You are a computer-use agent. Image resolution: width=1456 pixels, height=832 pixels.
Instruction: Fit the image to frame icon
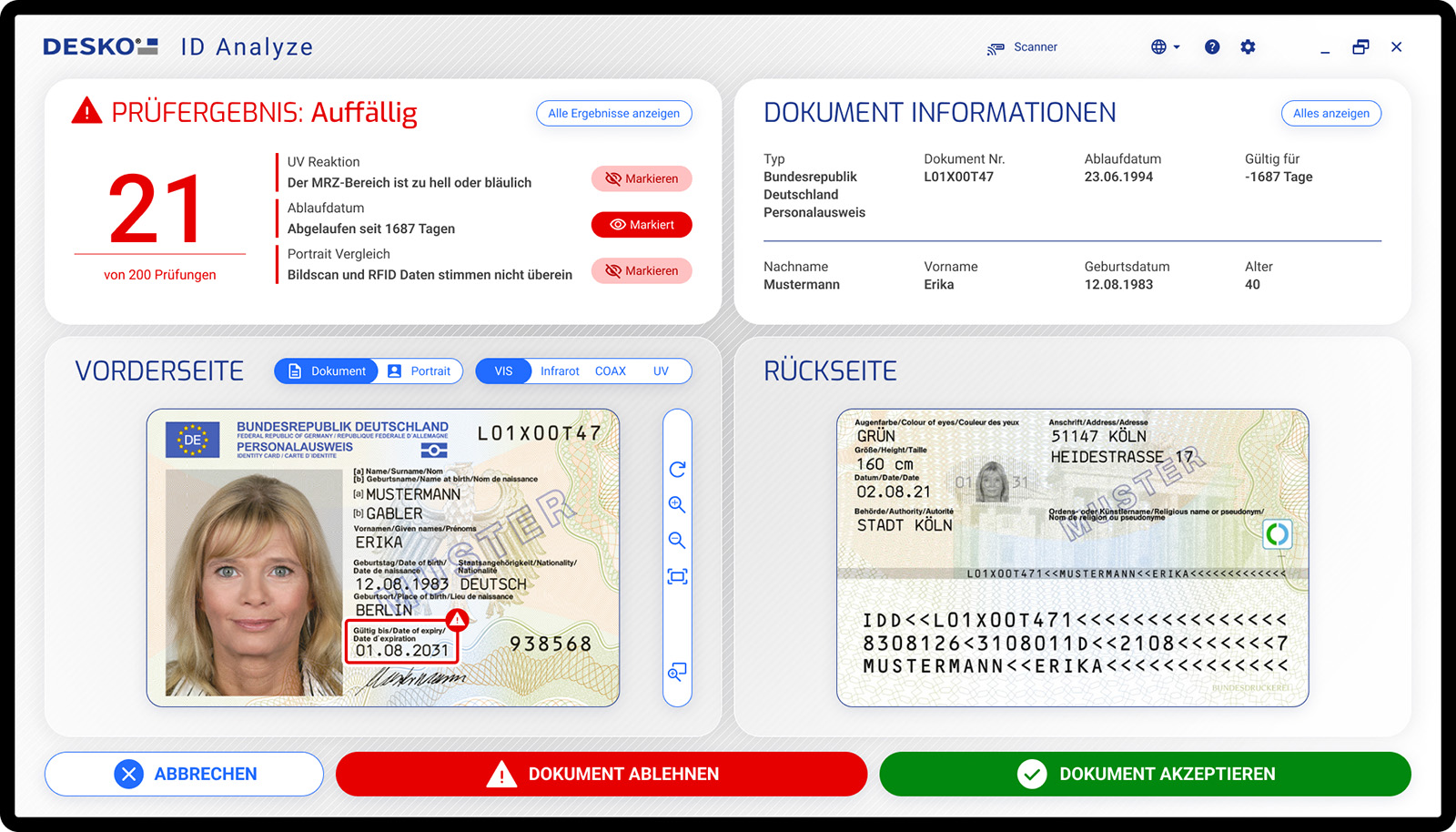pyautogui.click(x=677, y=576)
